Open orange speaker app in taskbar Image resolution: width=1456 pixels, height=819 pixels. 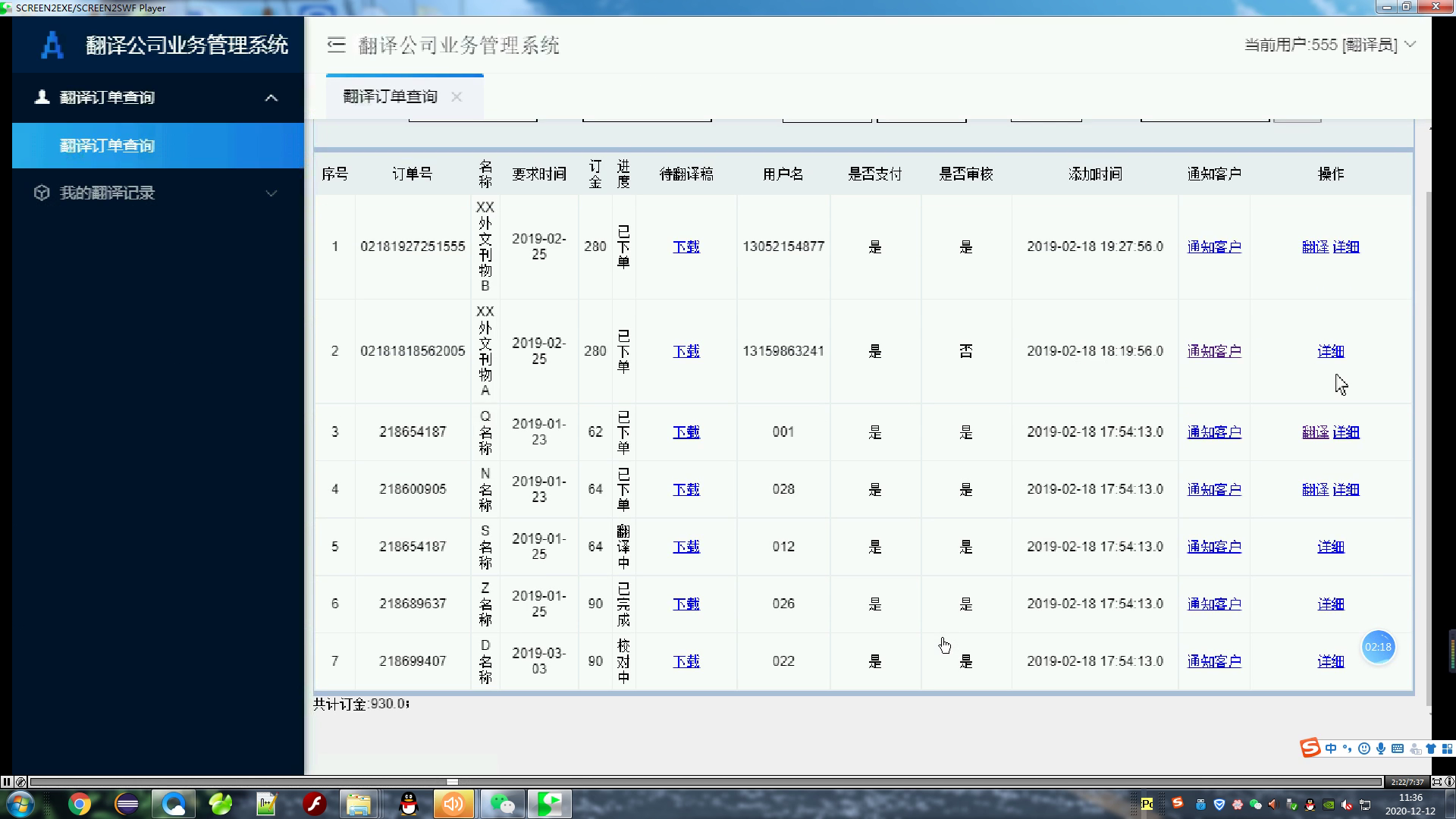coord(454,804)
